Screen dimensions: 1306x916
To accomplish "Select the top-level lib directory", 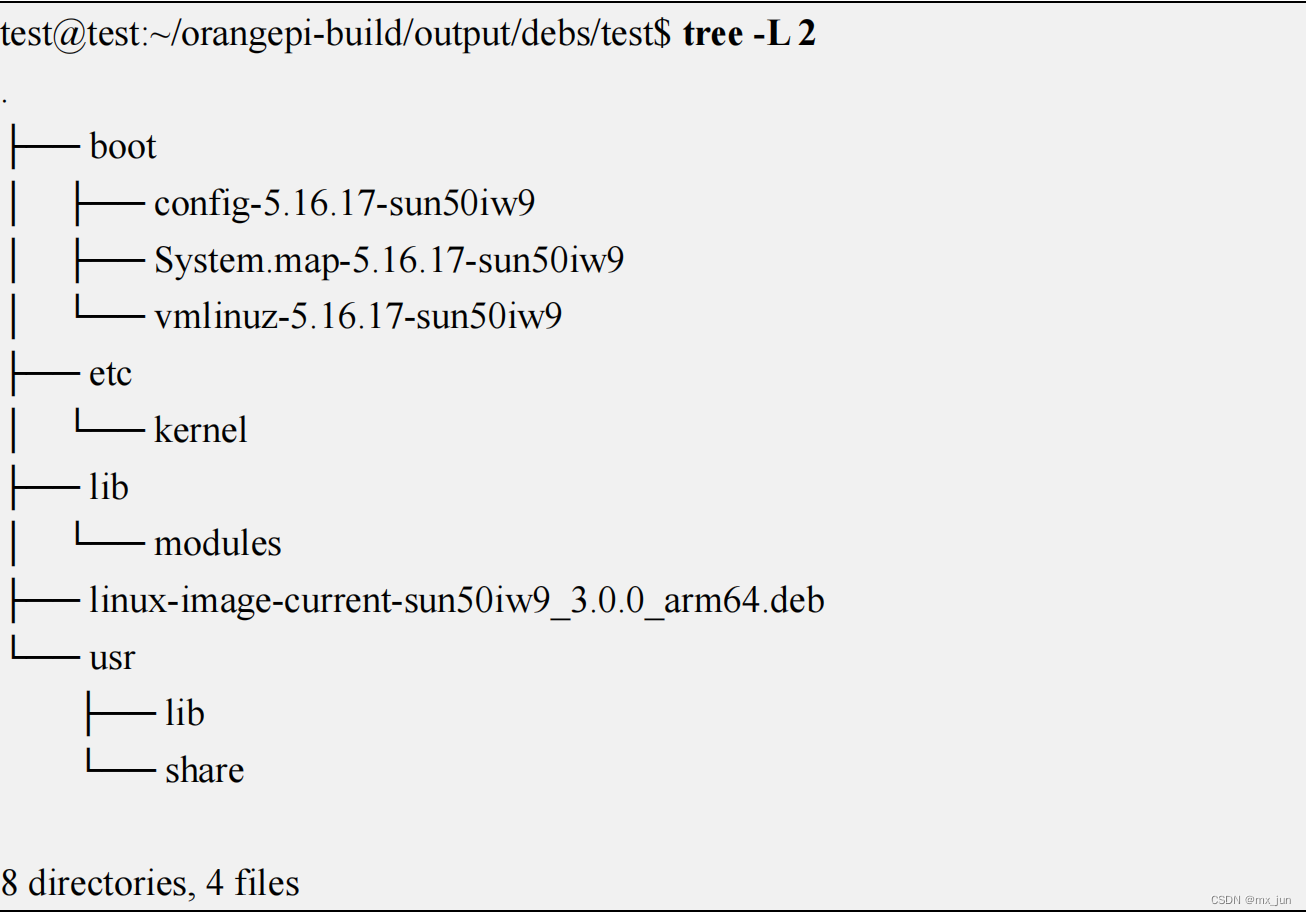I will (108, 487).
